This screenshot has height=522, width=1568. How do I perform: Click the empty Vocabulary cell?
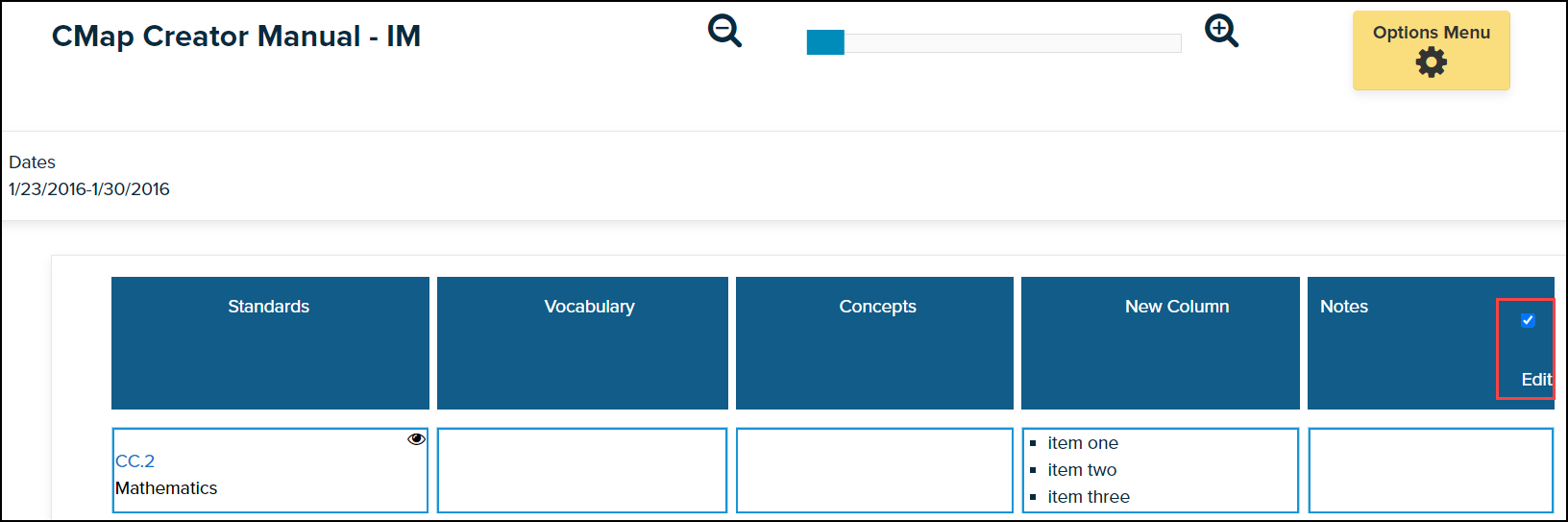582,470
